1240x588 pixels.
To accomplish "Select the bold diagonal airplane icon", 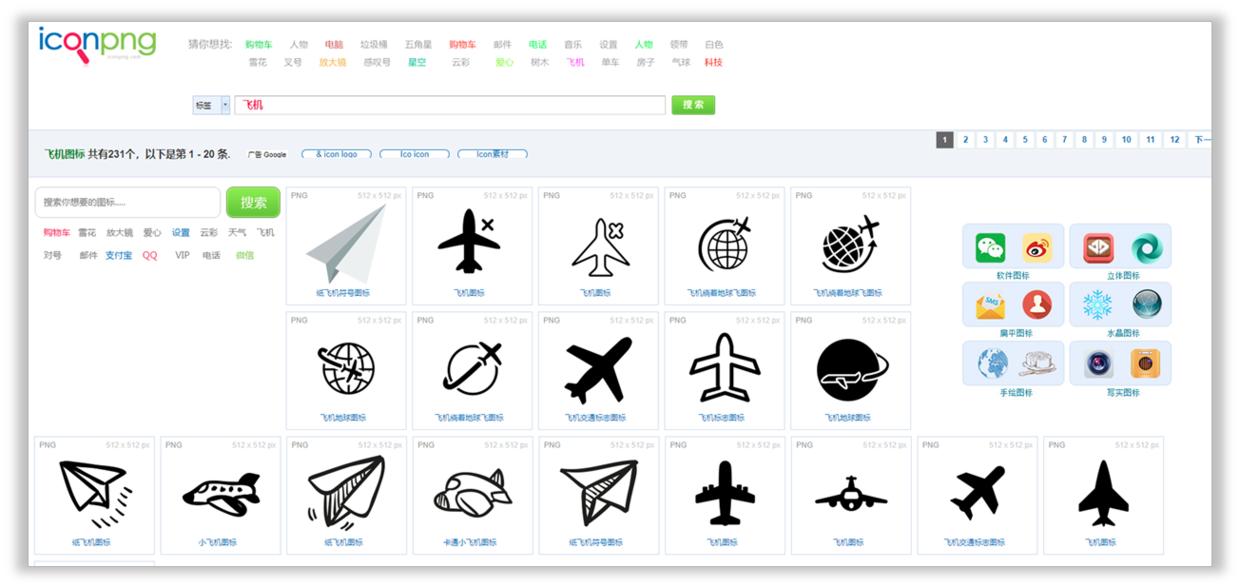I will pyautogui.click(x=598, y=370).
